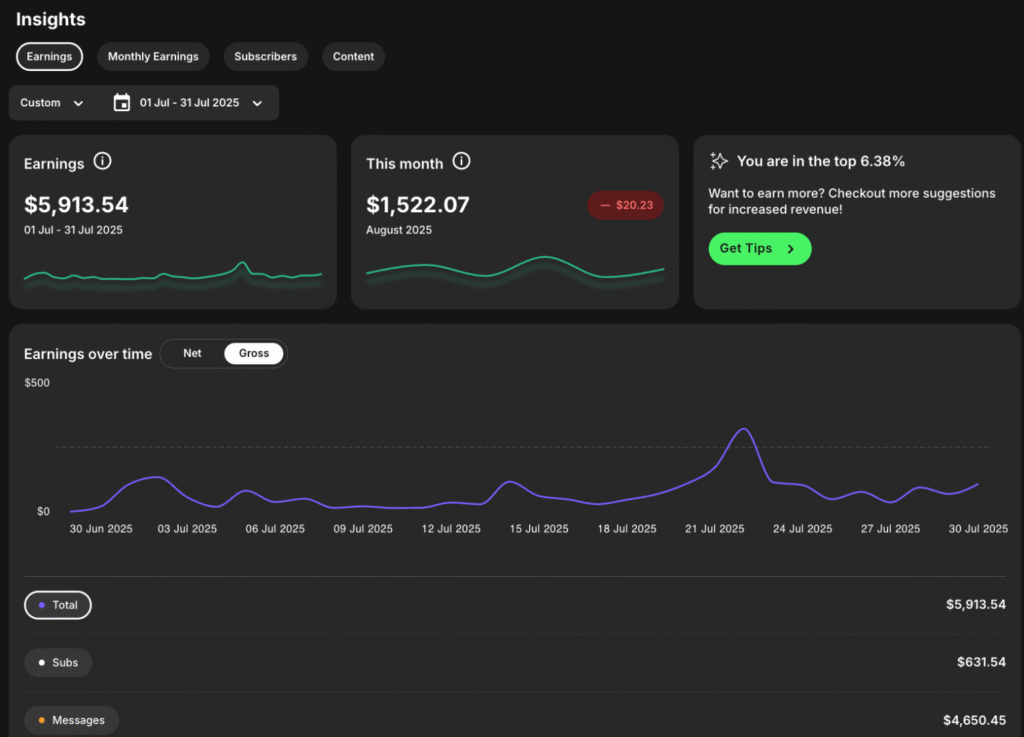Click the red -$20.23 change badge
The height and width of the screenshot is (737, 1024).
click(x=625, y=205)
